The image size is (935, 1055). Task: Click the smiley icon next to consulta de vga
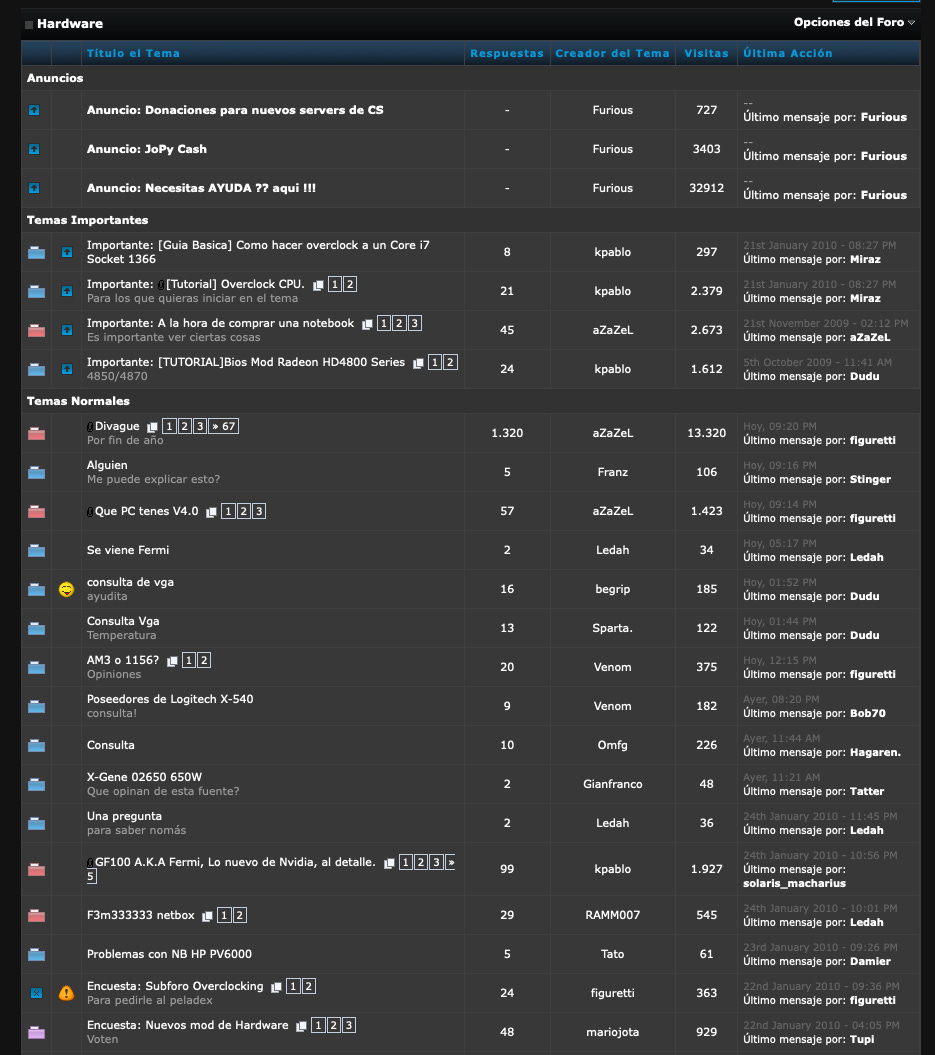coord(66,589)
